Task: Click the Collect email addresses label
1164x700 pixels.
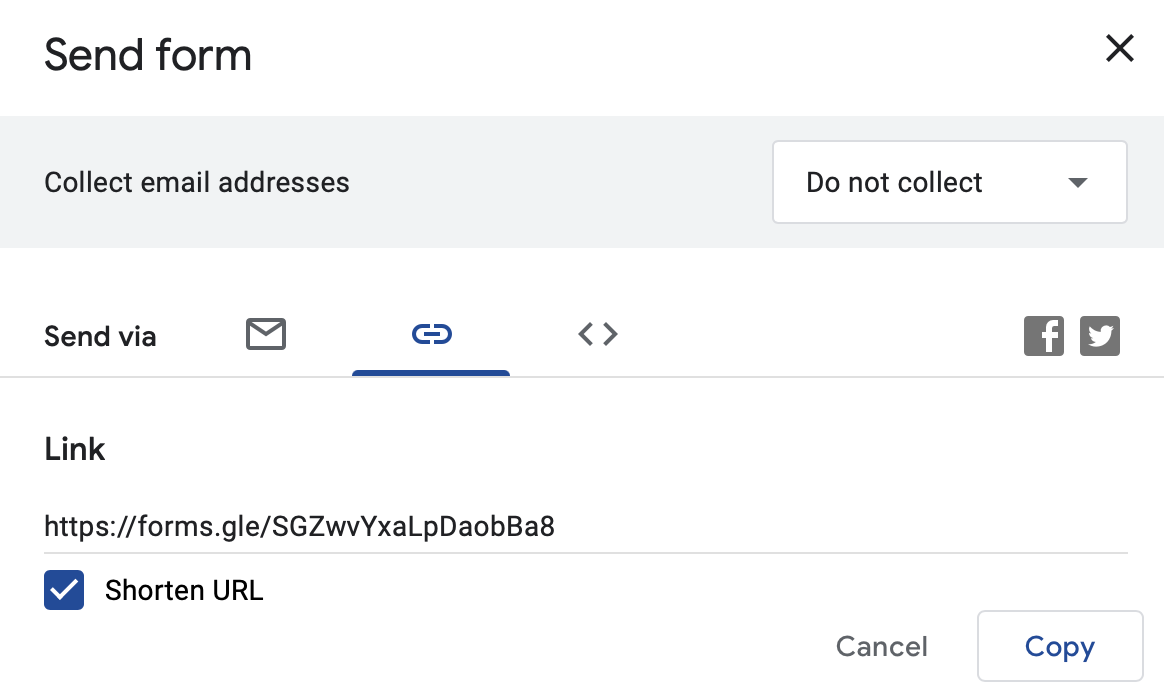Action: [x=197, y=182]
